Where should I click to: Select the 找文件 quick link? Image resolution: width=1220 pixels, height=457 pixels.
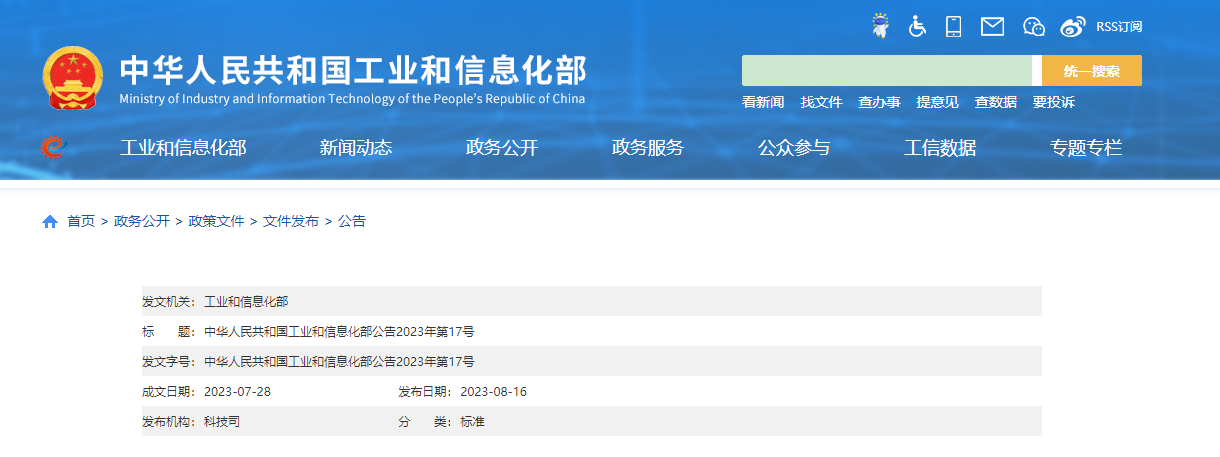tap(821, 102)
